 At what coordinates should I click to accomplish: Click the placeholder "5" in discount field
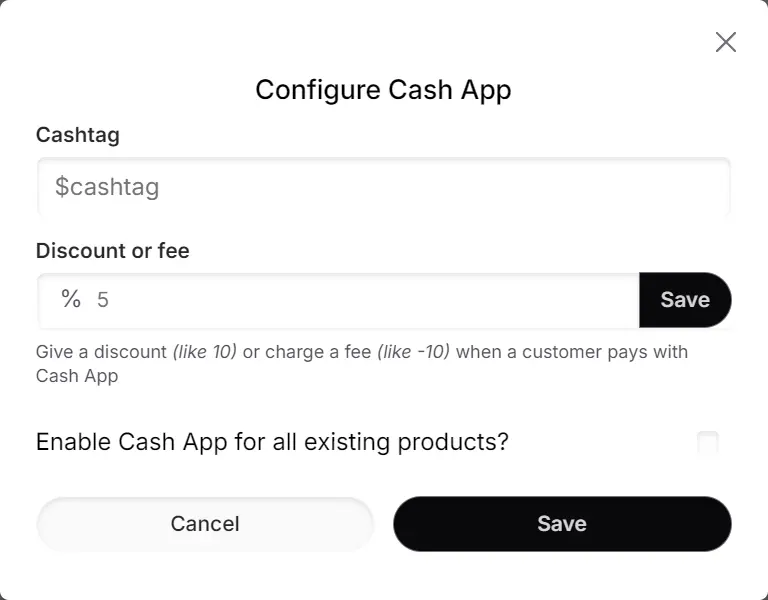tap(102, 299)
